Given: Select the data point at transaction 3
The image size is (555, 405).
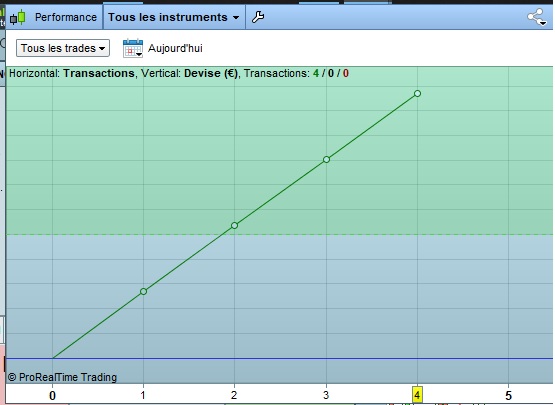Looking at the screenshot, I should point(326,160).
